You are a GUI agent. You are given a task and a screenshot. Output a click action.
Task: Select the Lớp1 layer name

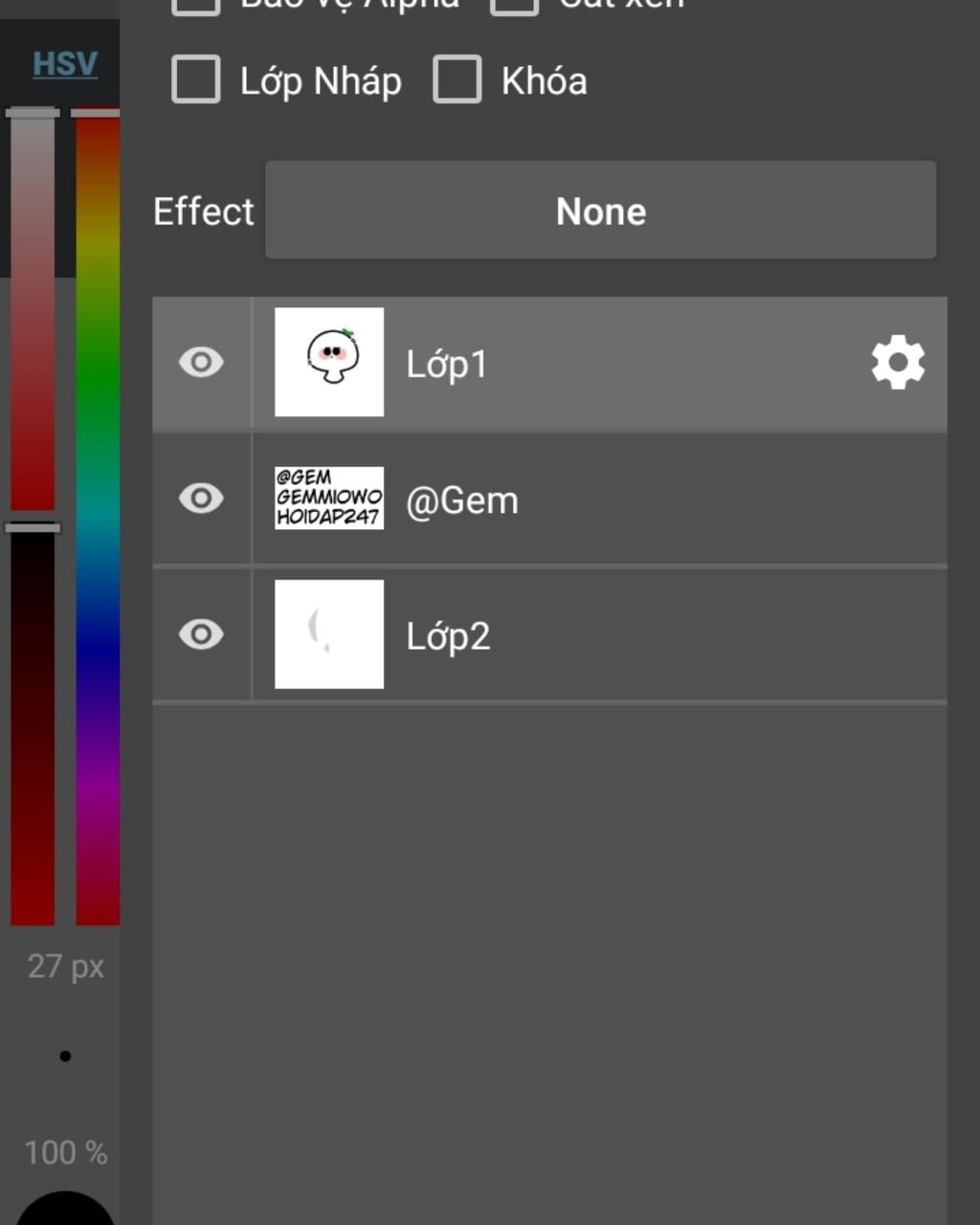[x=447, y=365]
